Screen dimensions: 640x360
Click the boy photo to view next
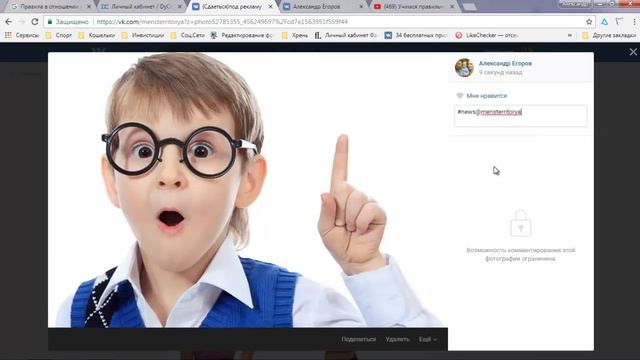pos(248,190)
